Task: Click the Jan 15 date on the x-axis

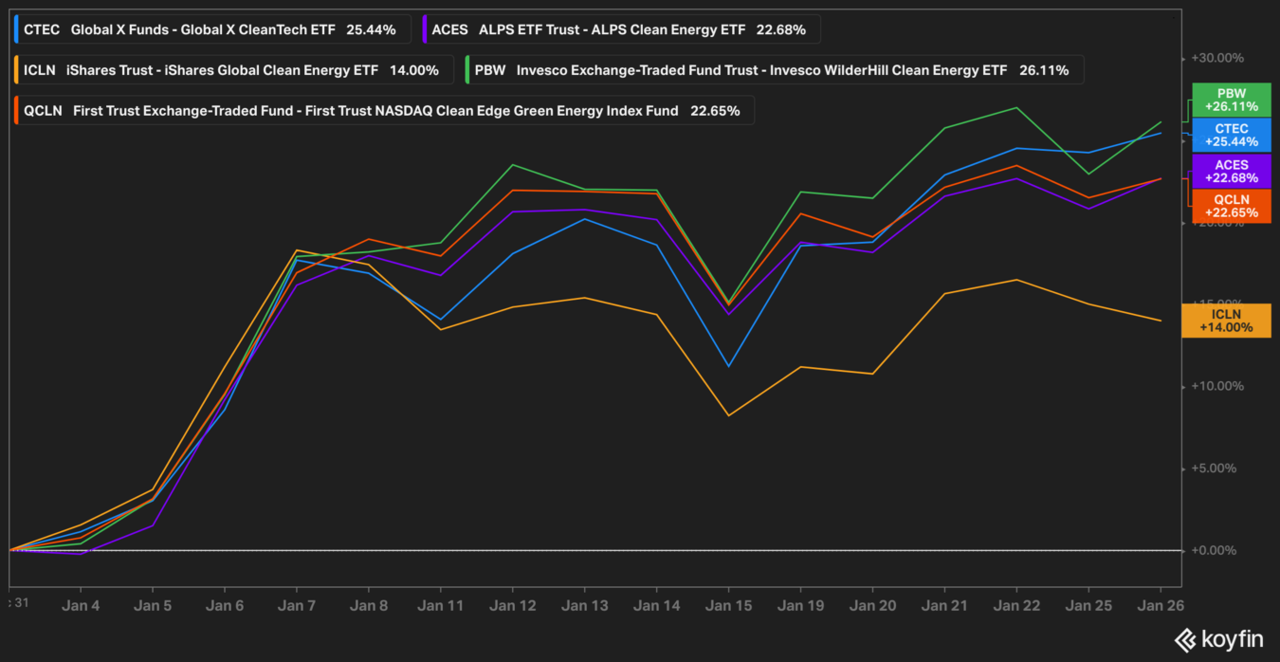Action: click(729, 605)
